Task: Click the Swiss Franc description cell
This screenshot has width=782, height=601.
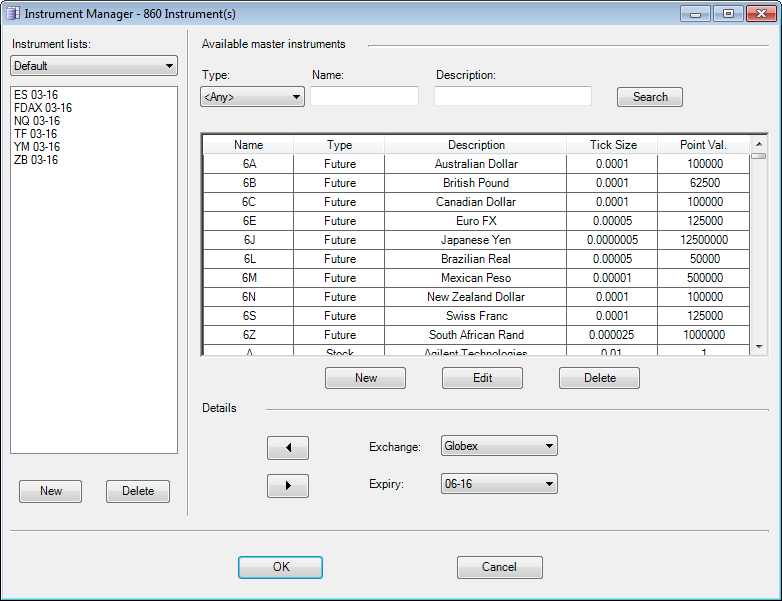Action: (476, 316)
